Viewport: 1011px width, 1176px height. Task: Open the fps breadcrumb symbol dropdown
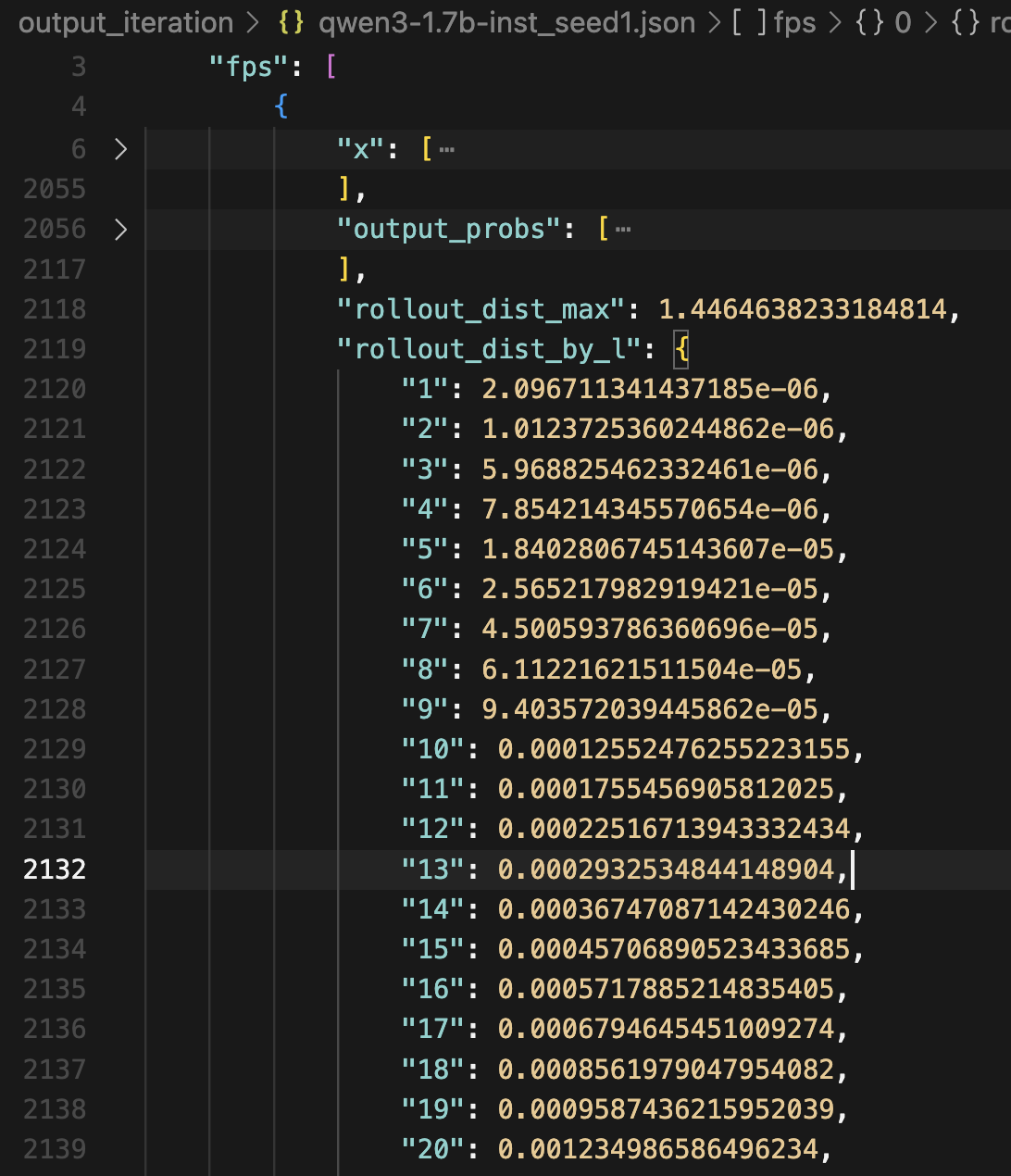pos(794,23)
